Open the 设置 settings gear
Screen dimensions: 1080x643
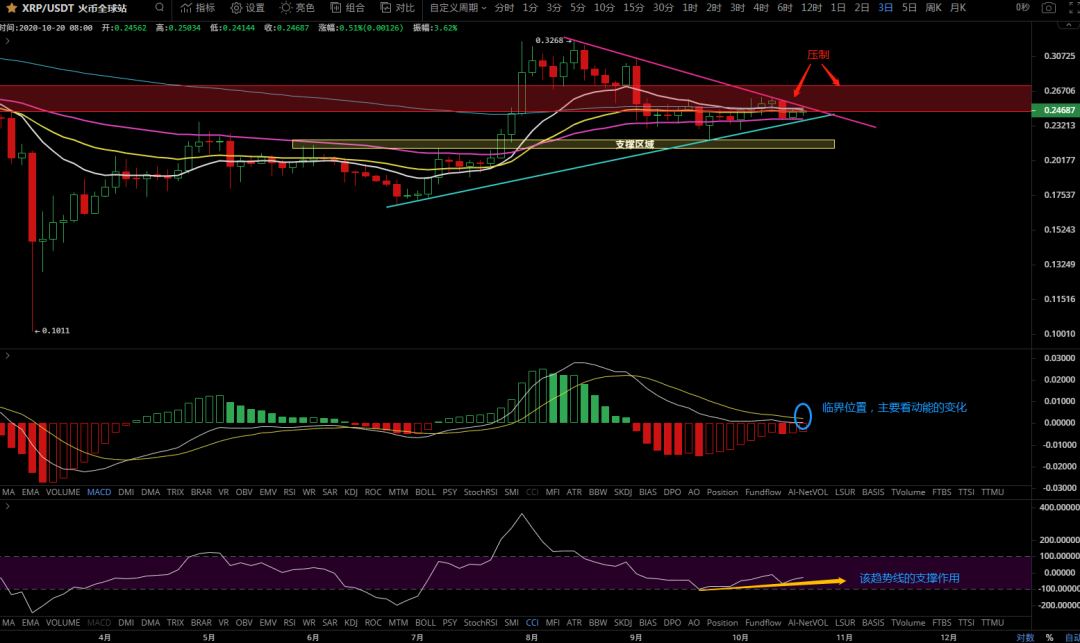pos(247,8)
